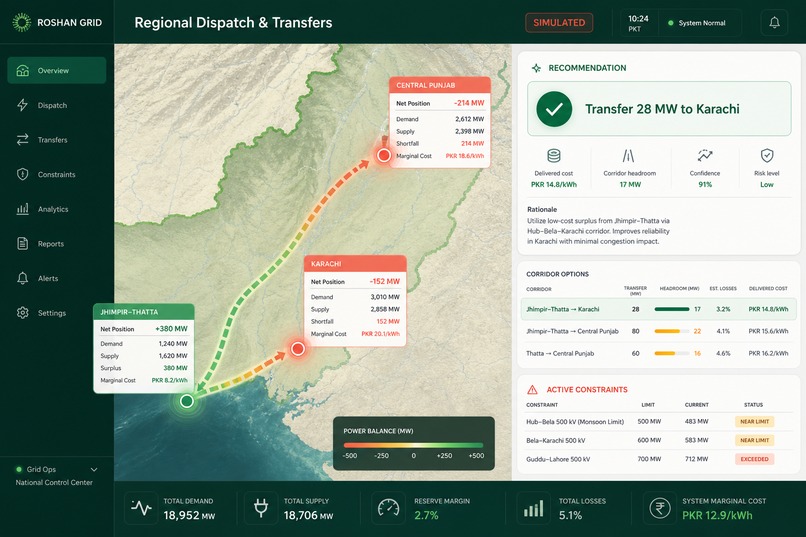Click the 18,952 MW total demand value
The width and height of the screenshot is (806, 537).
tap(189, 515)
